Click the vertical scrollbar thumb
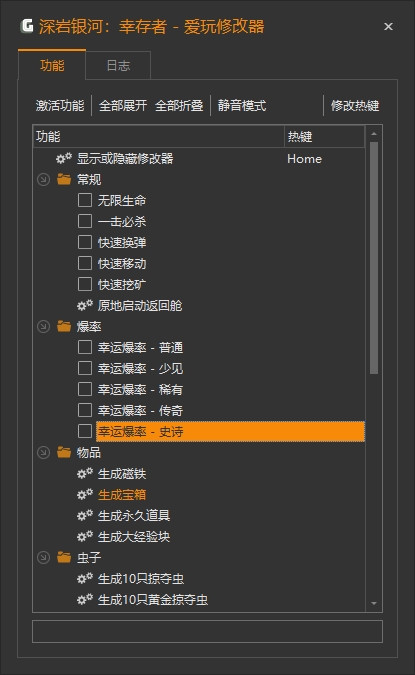This screenshot has width=415, height=675. point(374,258)
